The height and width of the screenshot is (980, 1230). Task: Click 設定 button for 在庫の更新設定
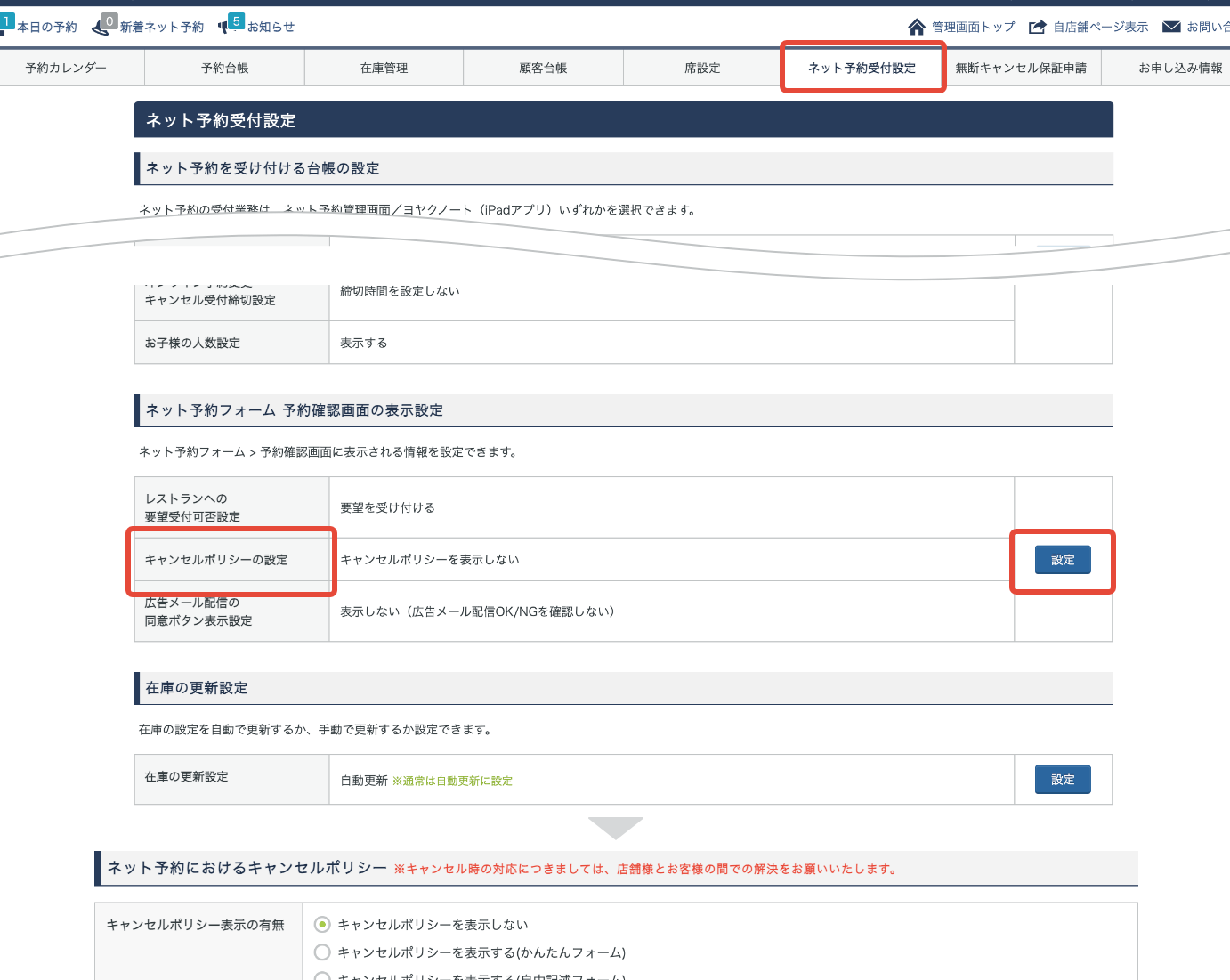(1063, 780)
